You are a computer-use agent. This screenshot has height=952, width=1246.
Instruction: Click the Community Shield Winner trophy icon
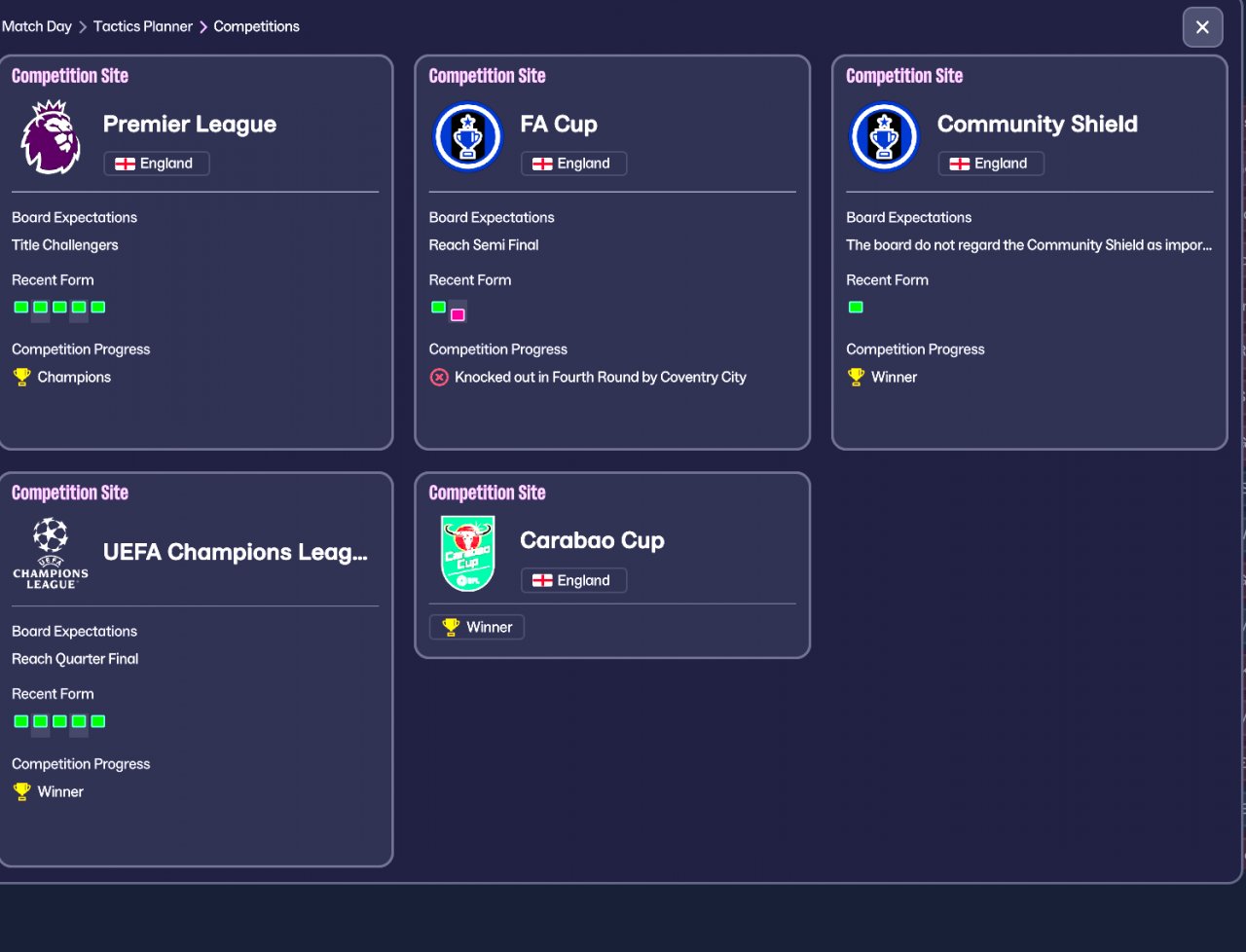coord(856,377)
